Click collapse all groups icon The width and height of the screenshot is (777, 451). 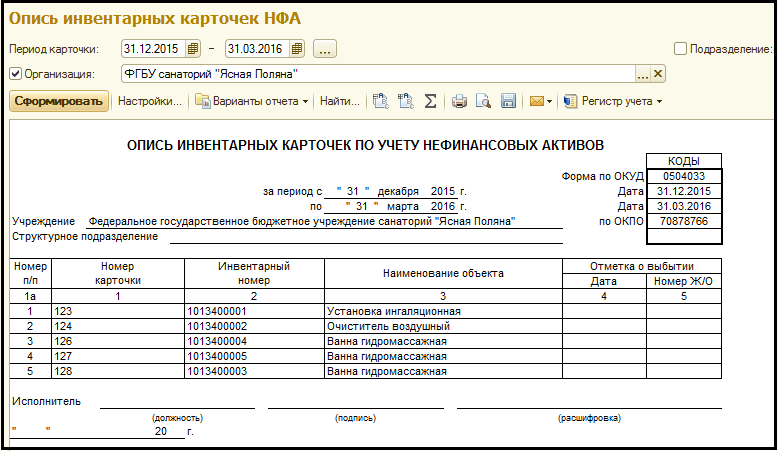pyautogui.click(x=406, y=101)
